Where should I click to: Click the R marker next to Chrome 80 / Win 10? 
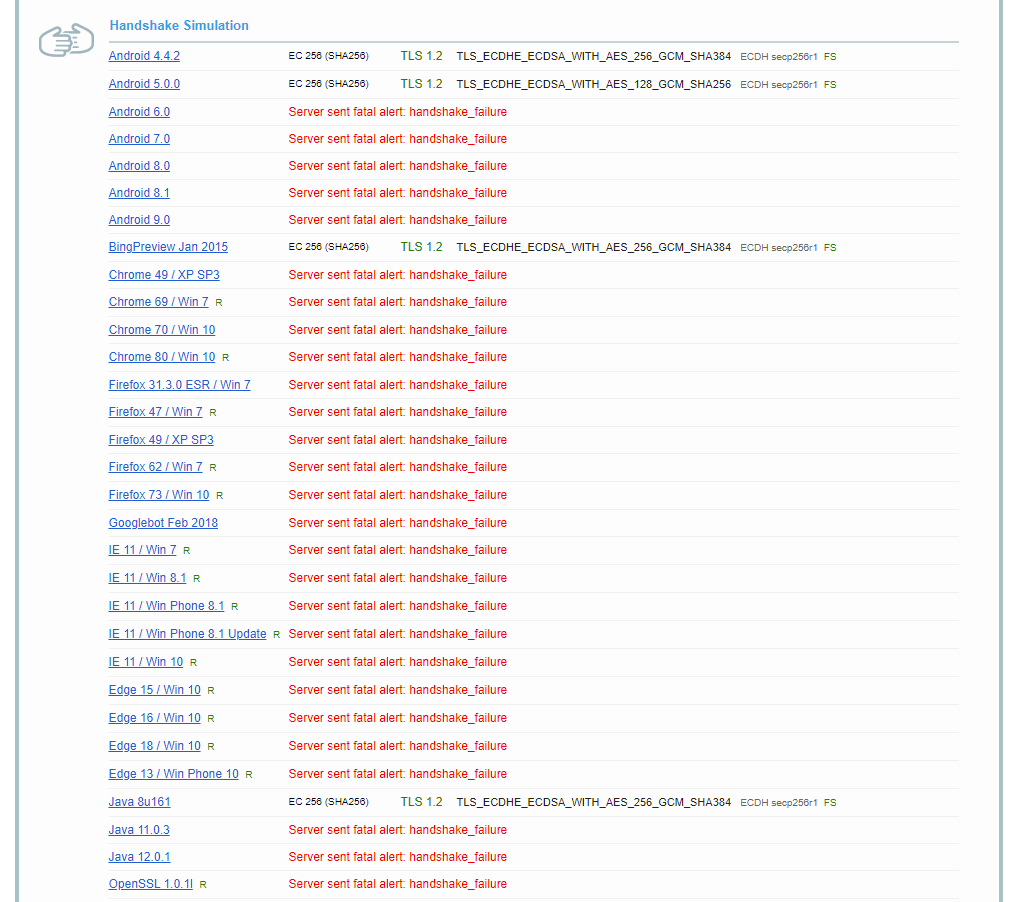[225, 358]
